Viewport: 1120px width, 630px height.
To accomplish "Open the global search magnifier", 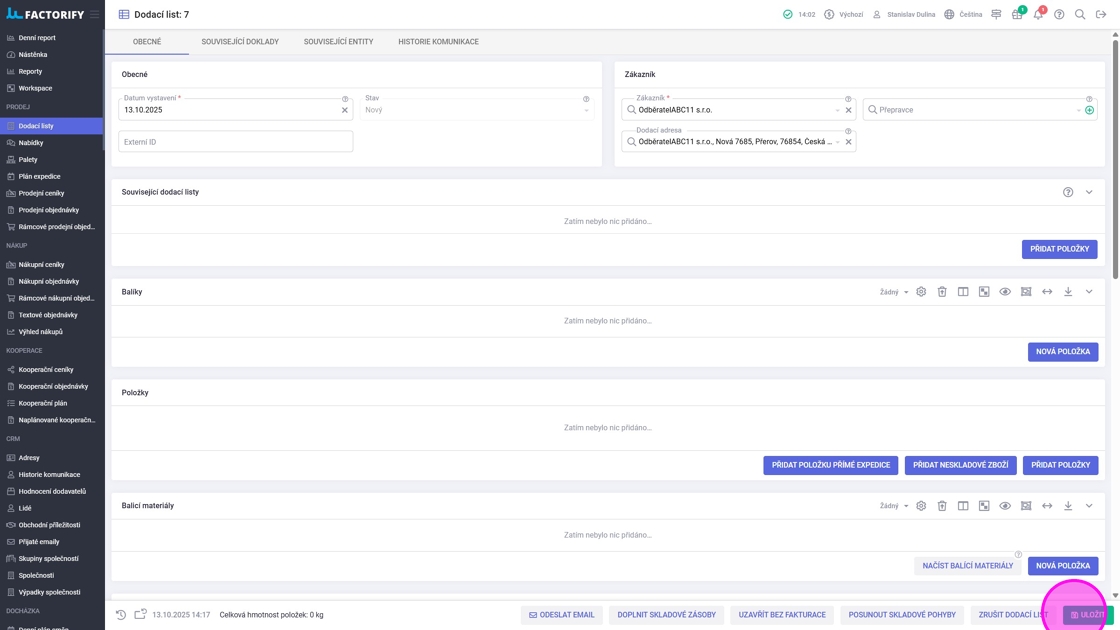I will (1080, 15).
